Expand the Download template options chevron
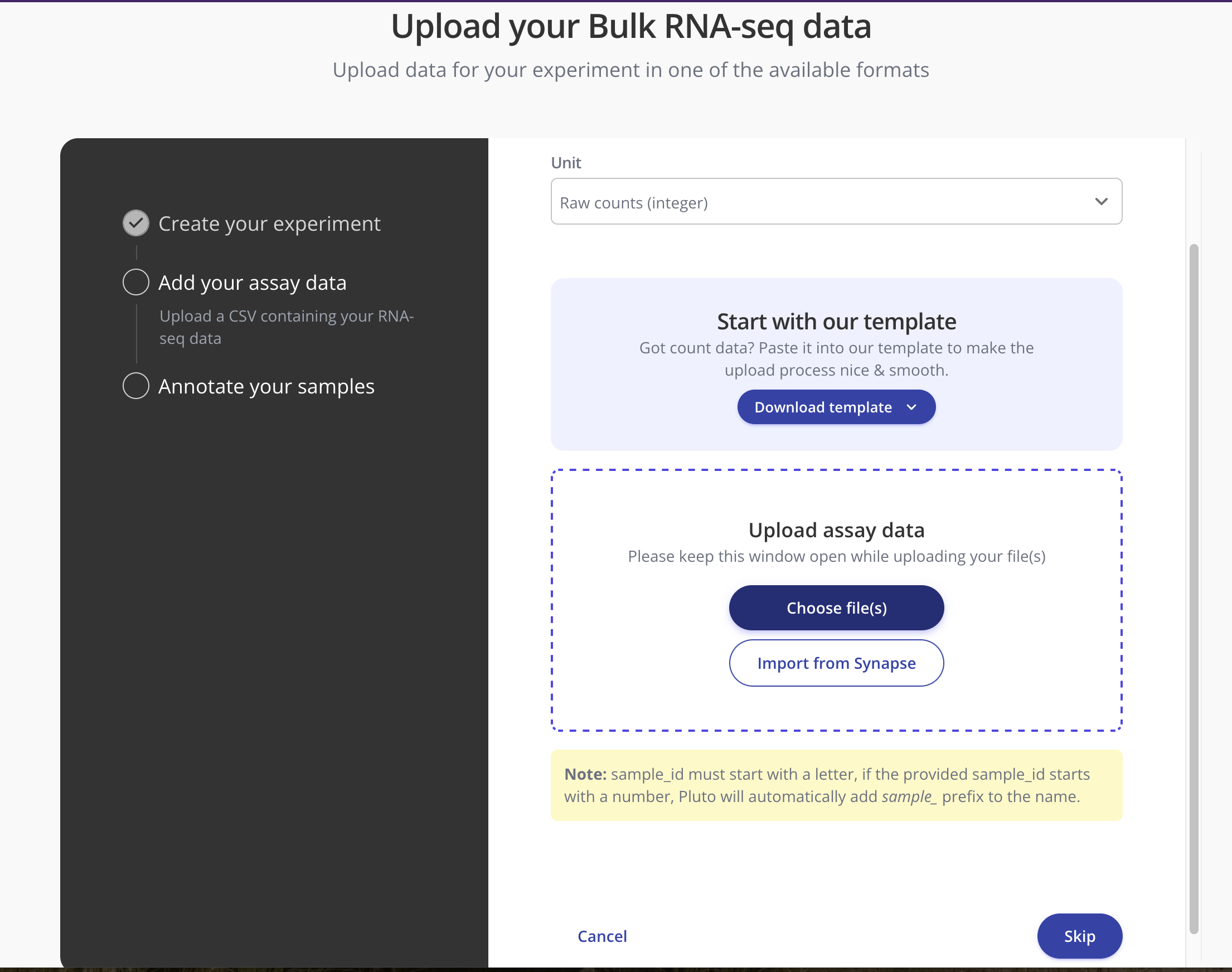Screen dimensions: 1232x972 click(911, 407)
